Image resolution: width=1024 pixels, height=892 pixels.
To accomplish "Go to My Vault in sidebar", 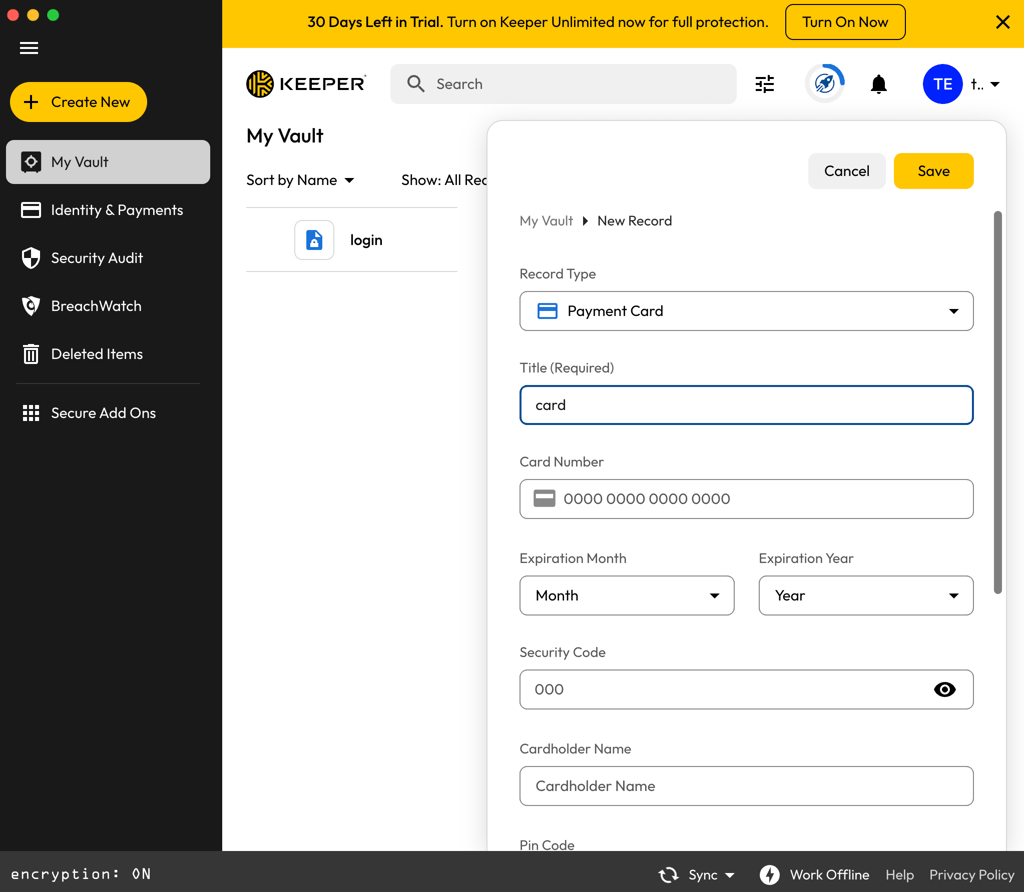I will pos(108,162).
